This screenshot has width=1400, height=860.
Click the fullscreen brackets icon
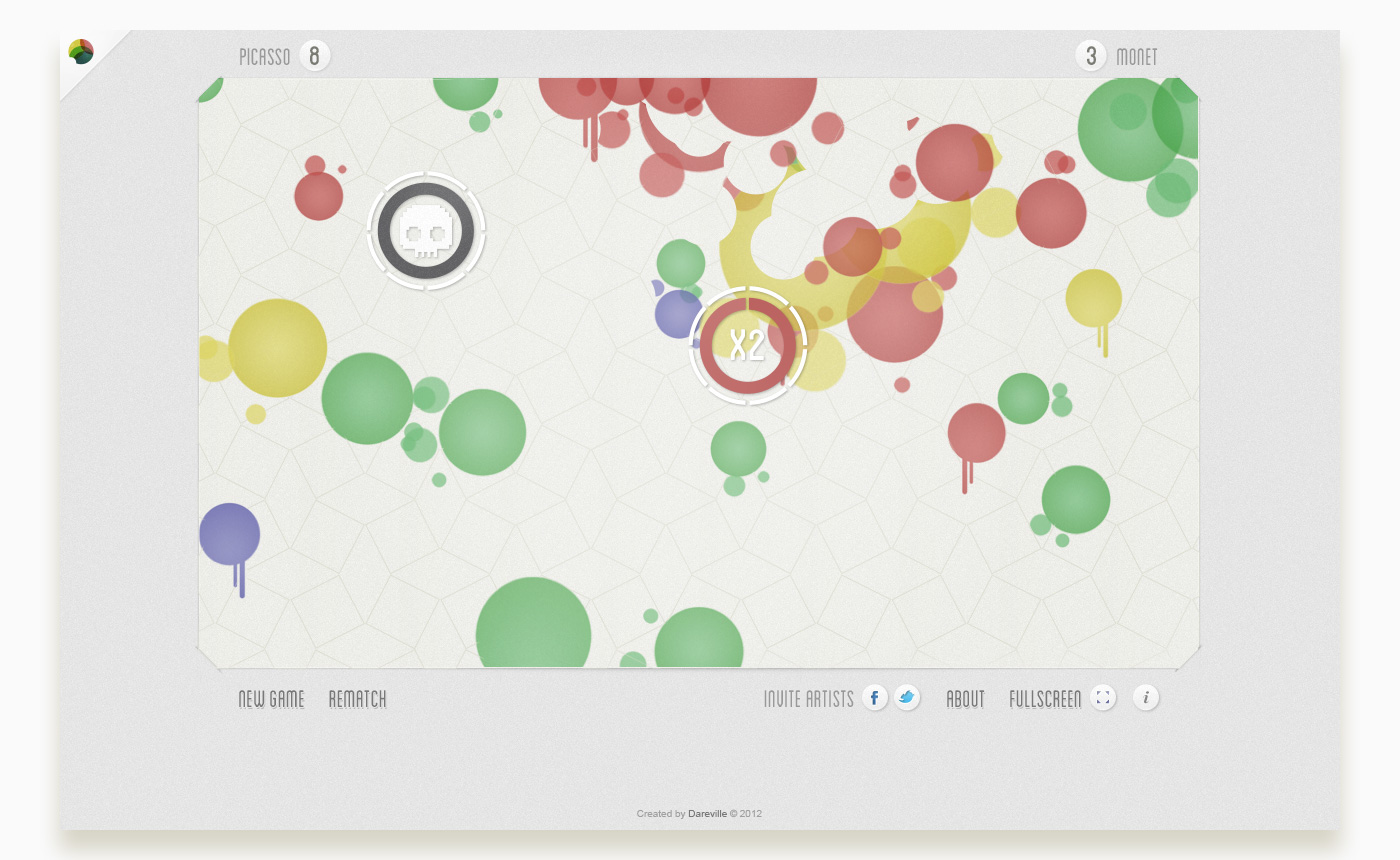(x=1103, y=698)
